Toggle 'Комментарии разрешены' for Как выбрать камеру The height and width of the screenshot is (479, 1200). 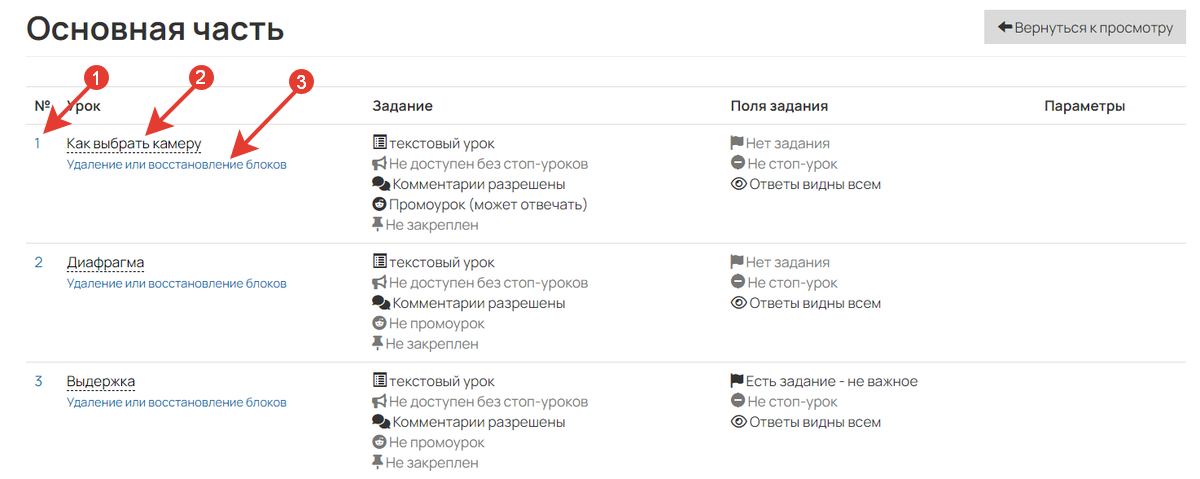(x=479, y=184)
